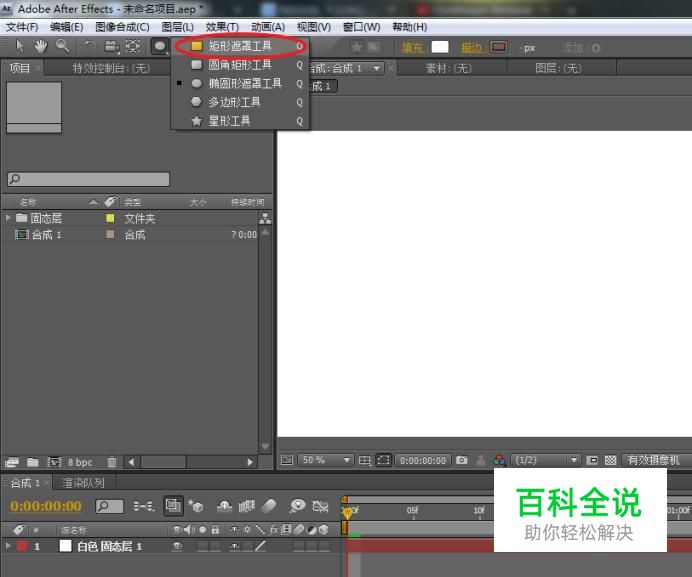The image size is (692, 577).
Task: Open the 视图(V) menu
Action: click(x=313, y=27)
